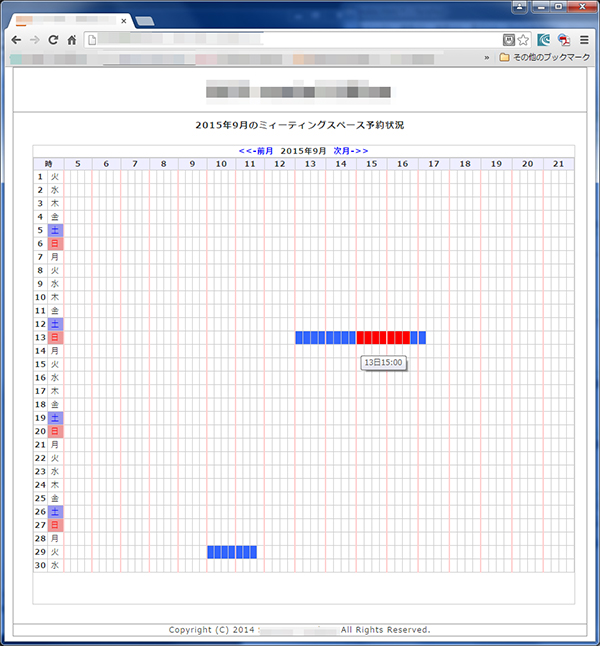
Task: Go to the browser home page icon
Action: (73, 40)
